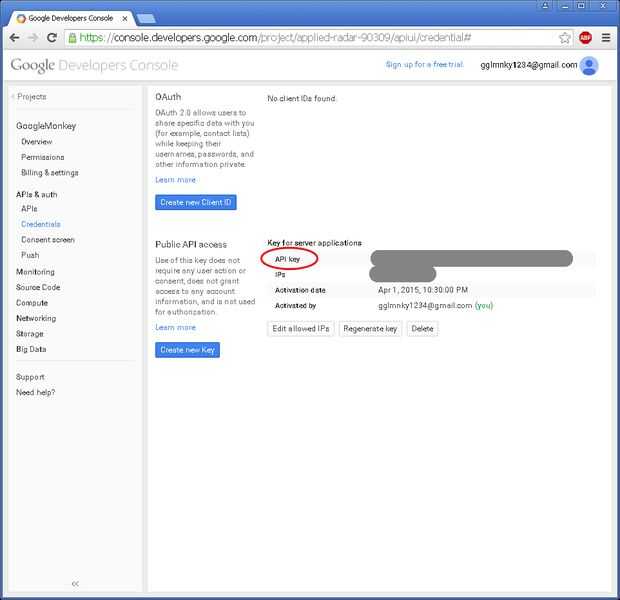Click the browser forward arrow
620x600 pixels.
tap(33, 38)
